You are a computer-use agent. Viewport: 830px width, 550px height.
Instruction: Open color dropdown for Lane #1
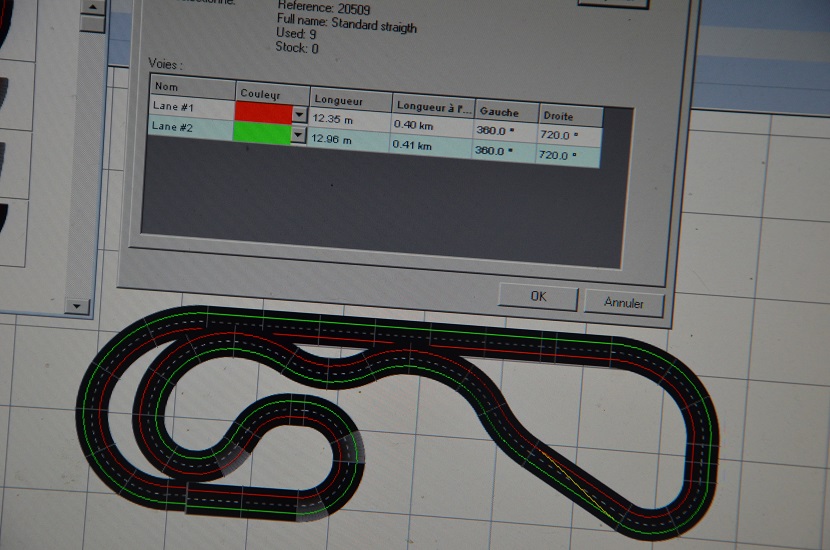[300, 115]
